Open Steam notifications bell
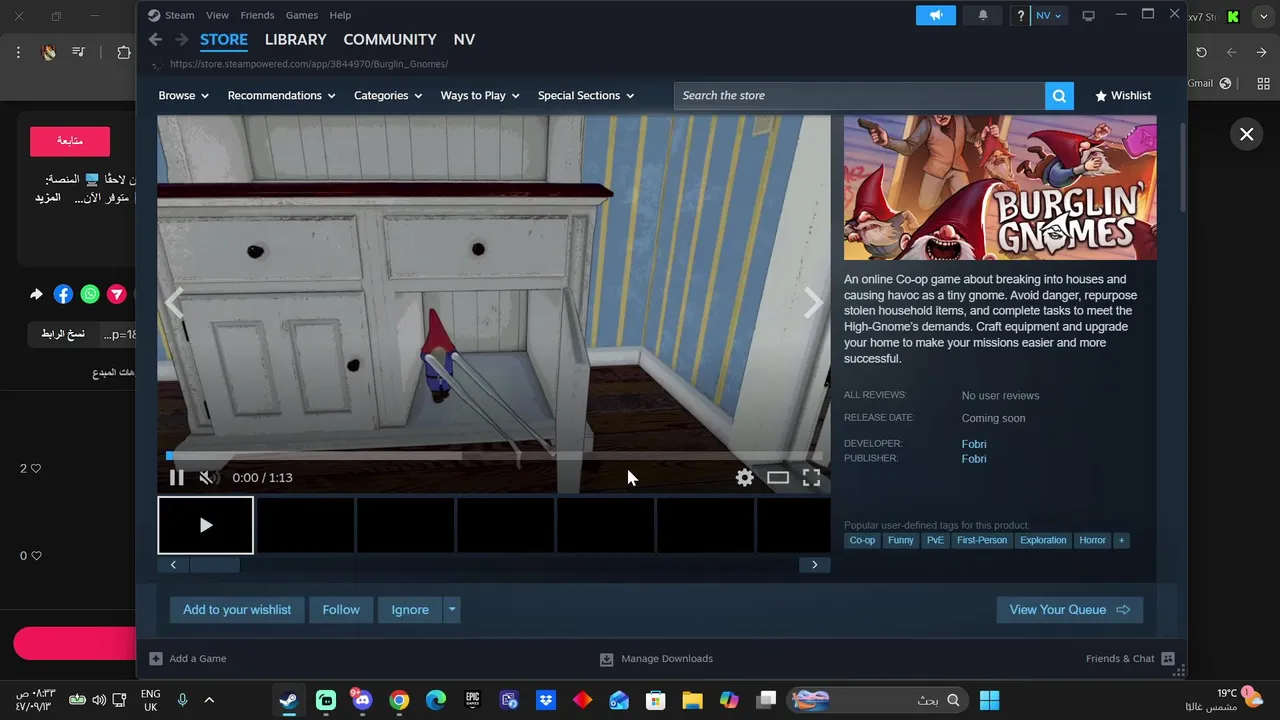 [x=983, y=15]
